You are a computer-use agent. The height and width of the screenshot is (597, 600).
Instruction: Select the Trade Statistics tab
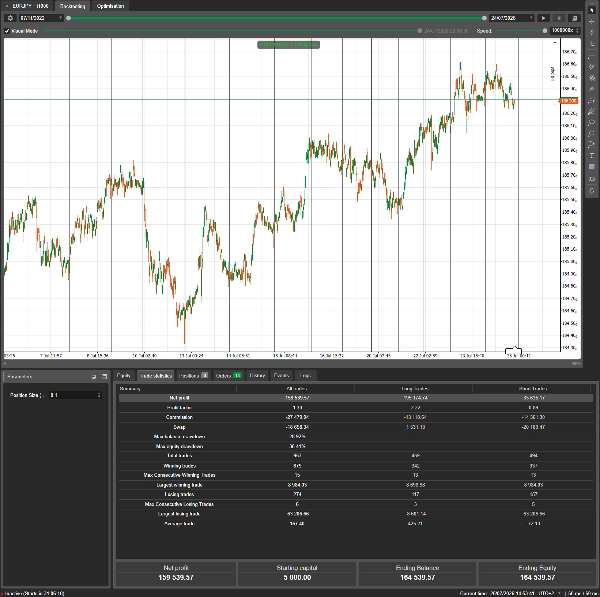[155, 375]
